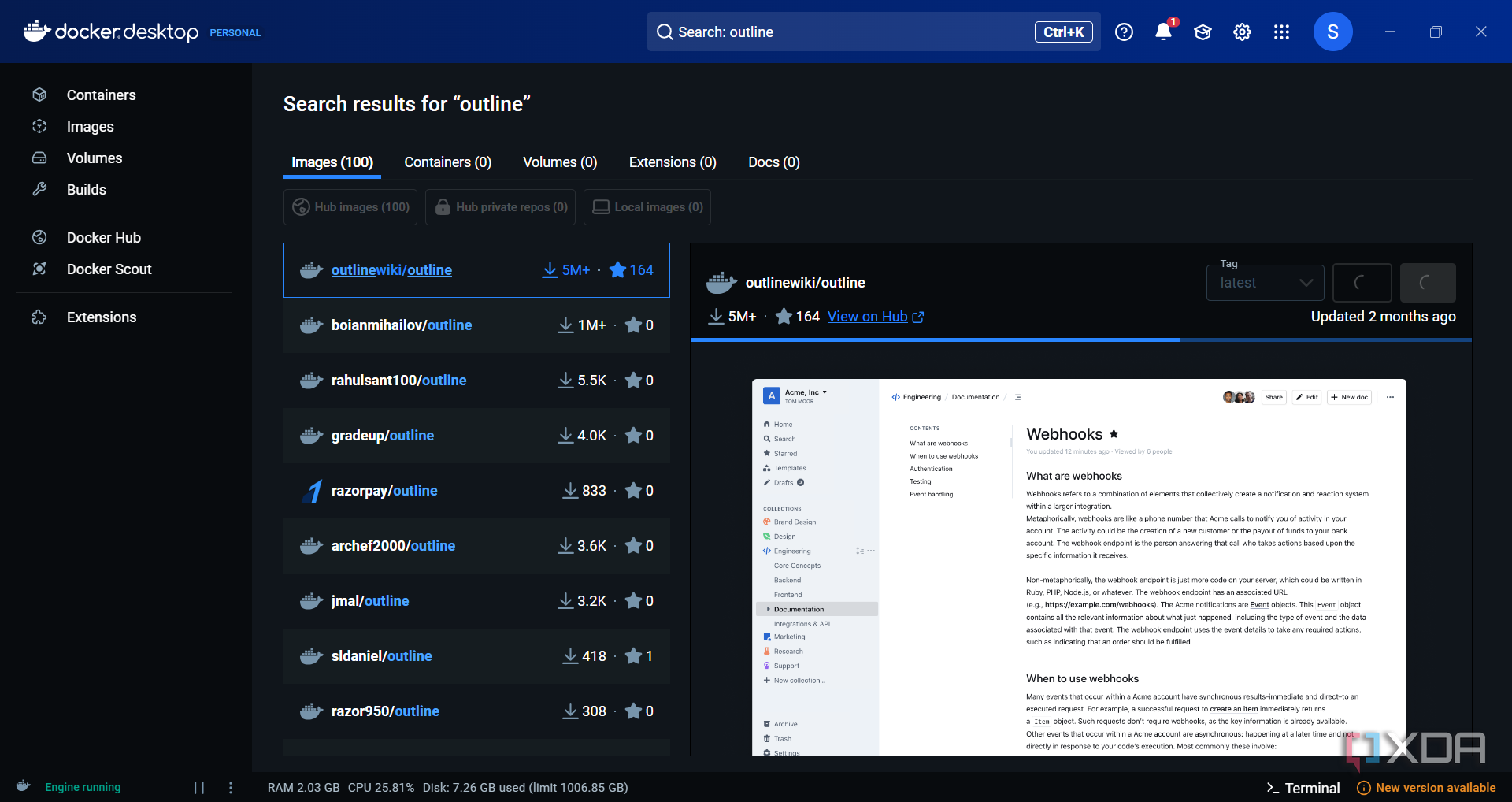Open the Learning center graduation cap icon

tap(1203, 32)
